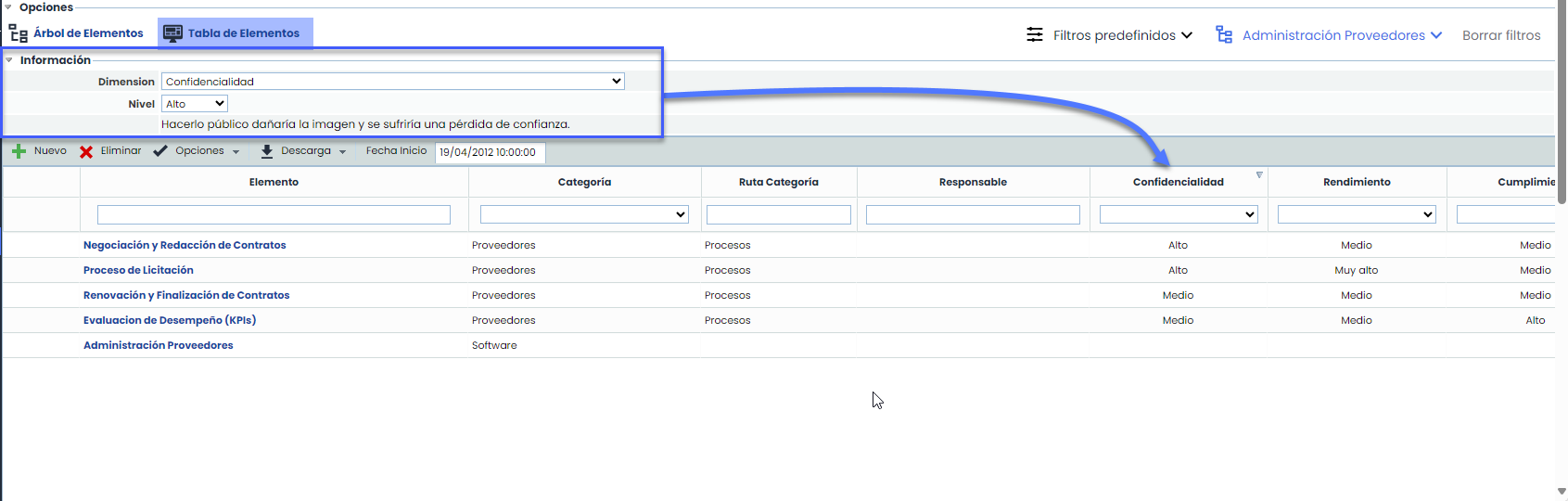Click the Árbol de Elementos tree icon

[19, 33]
